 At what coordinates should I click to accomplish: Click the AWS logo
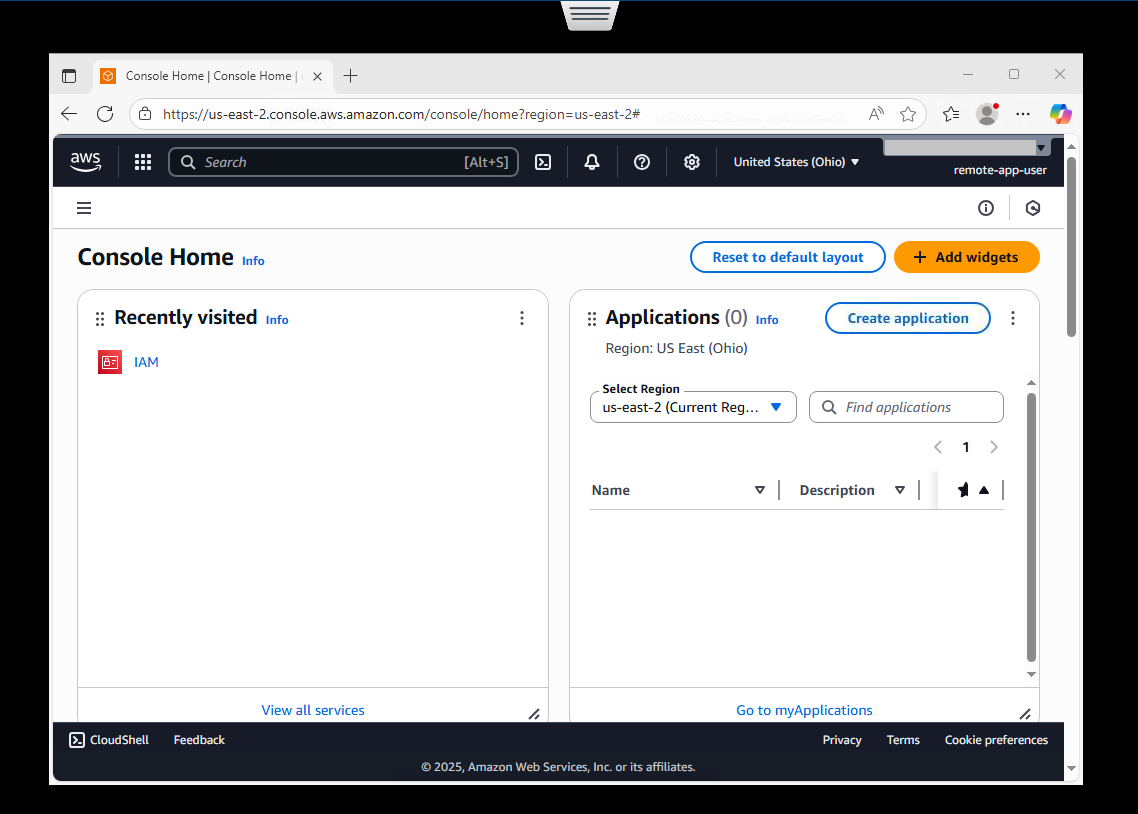click(86, 162)
